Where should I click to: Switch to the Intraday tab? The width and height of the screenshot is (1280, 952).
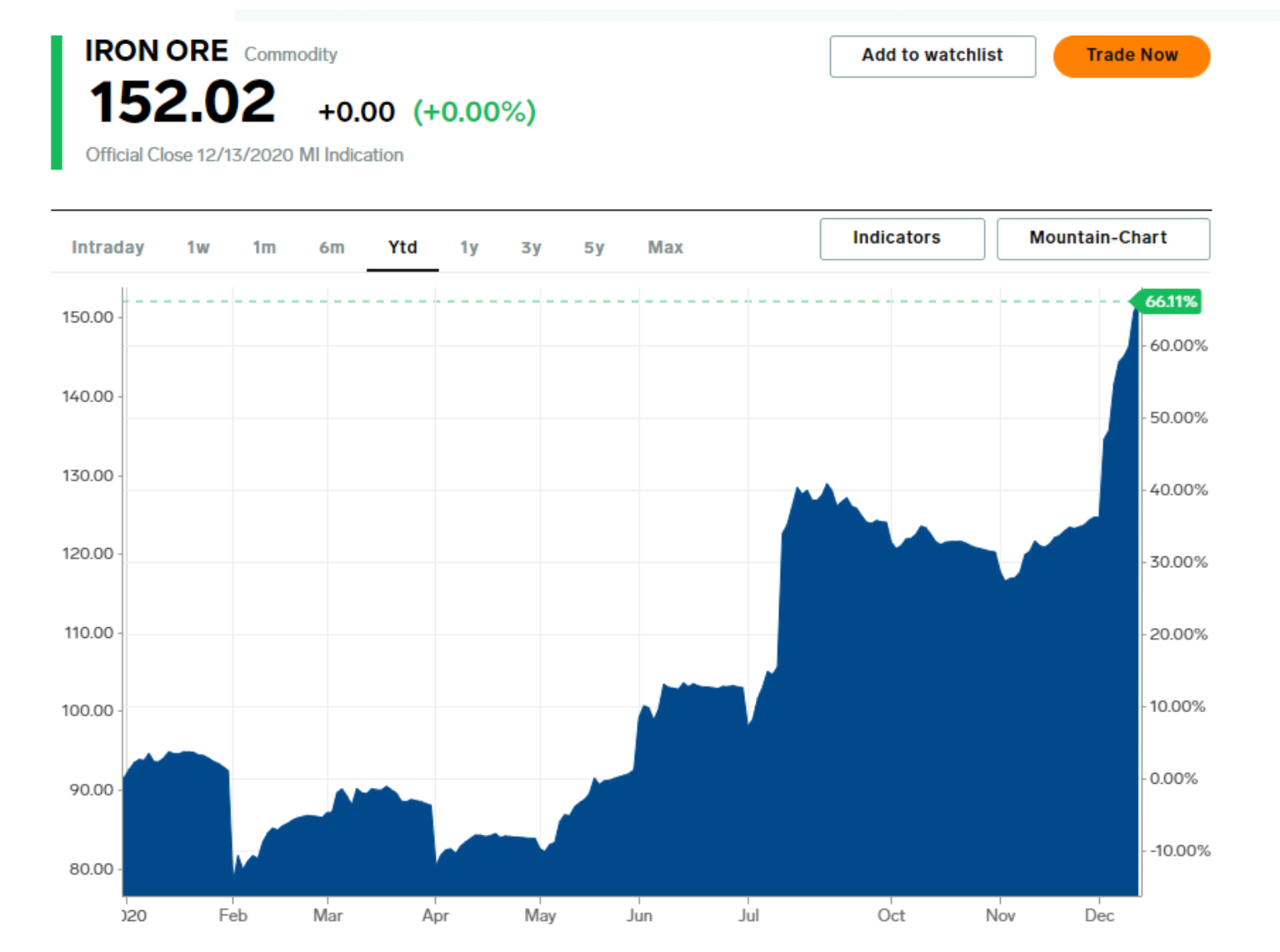pyautogui.click(x=107, y=247)
